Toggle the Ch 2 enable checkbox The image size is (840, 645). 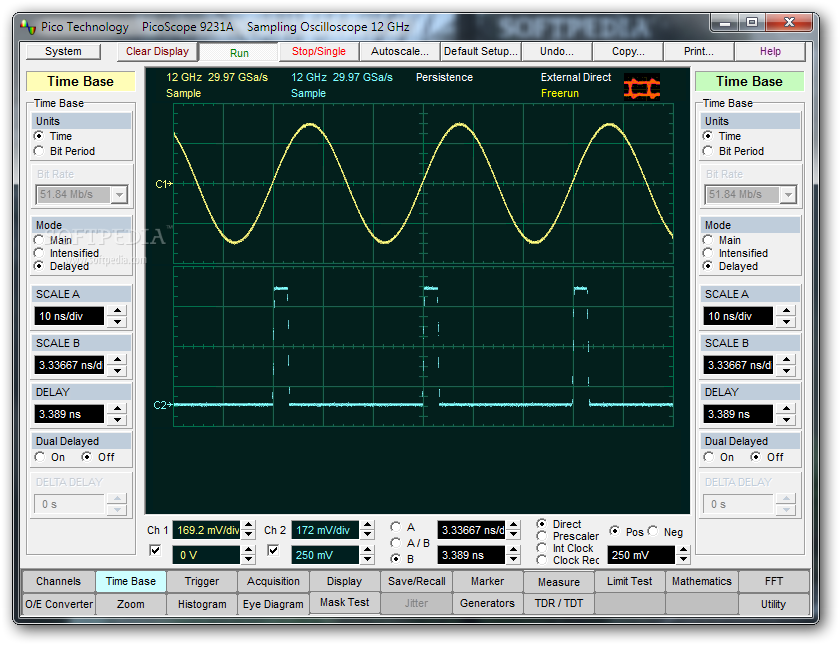click(x=273, y=550)
